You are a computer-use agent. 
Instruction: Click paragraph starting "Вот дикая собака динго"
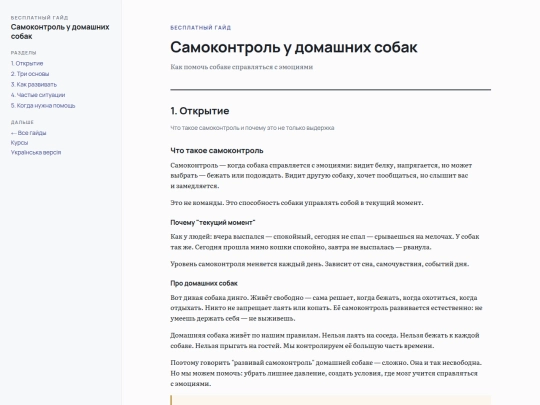(326, 308)
